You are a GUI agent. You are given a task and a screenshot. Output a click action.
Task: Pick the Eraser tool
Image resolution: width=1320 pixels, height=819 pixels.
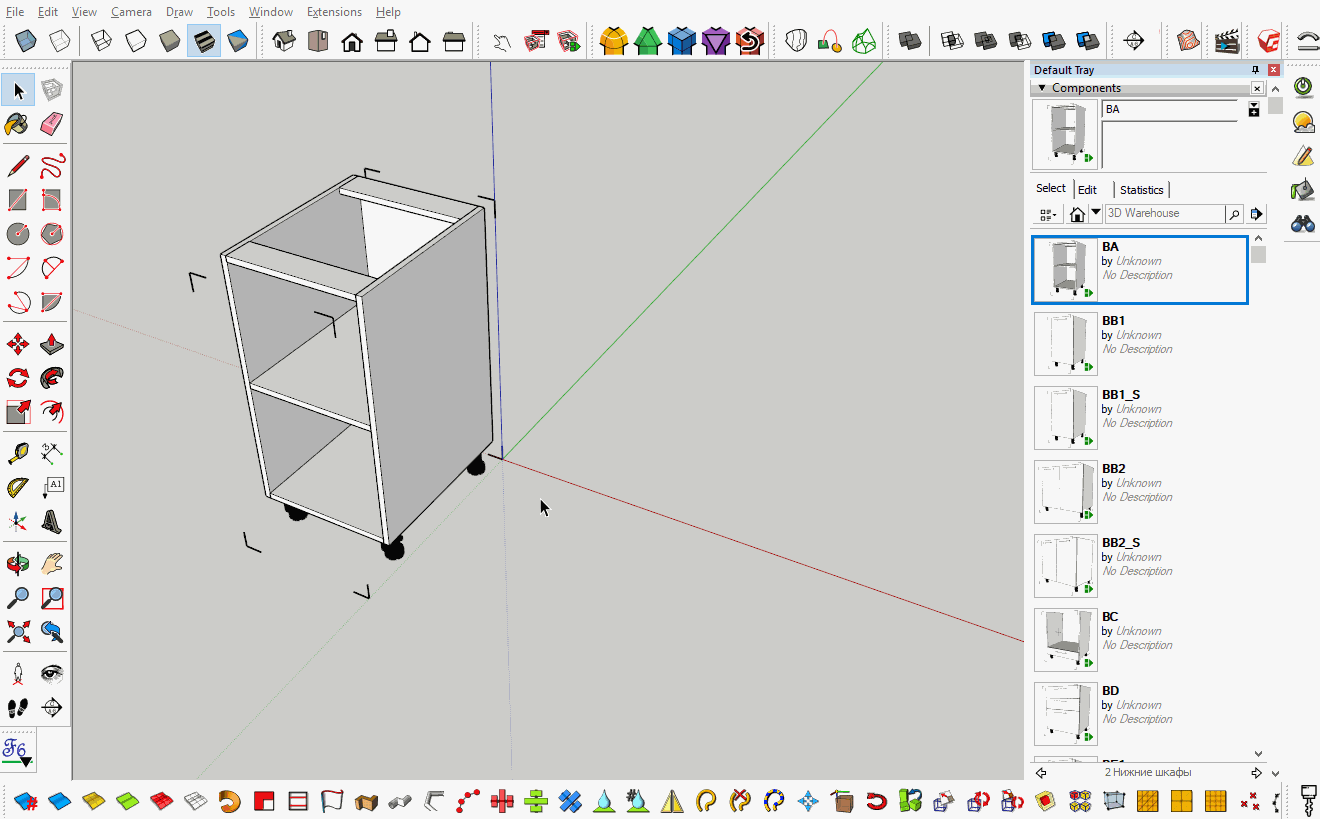(x=51, y=125)
